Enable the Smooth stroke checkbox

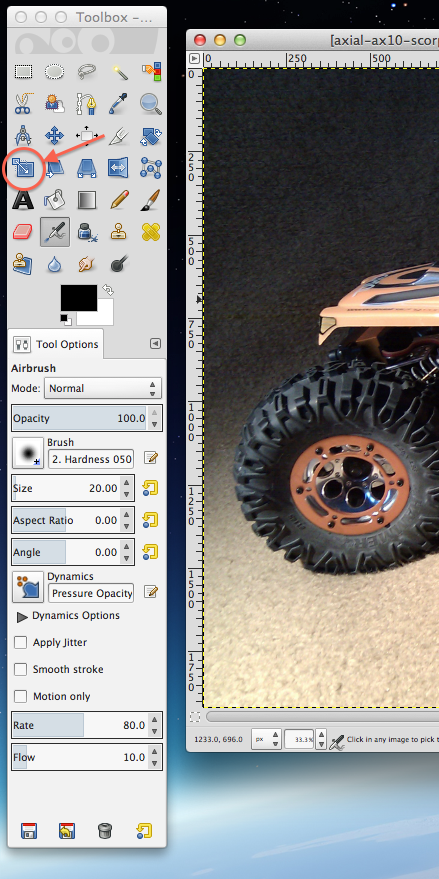[x=21, y=669]
